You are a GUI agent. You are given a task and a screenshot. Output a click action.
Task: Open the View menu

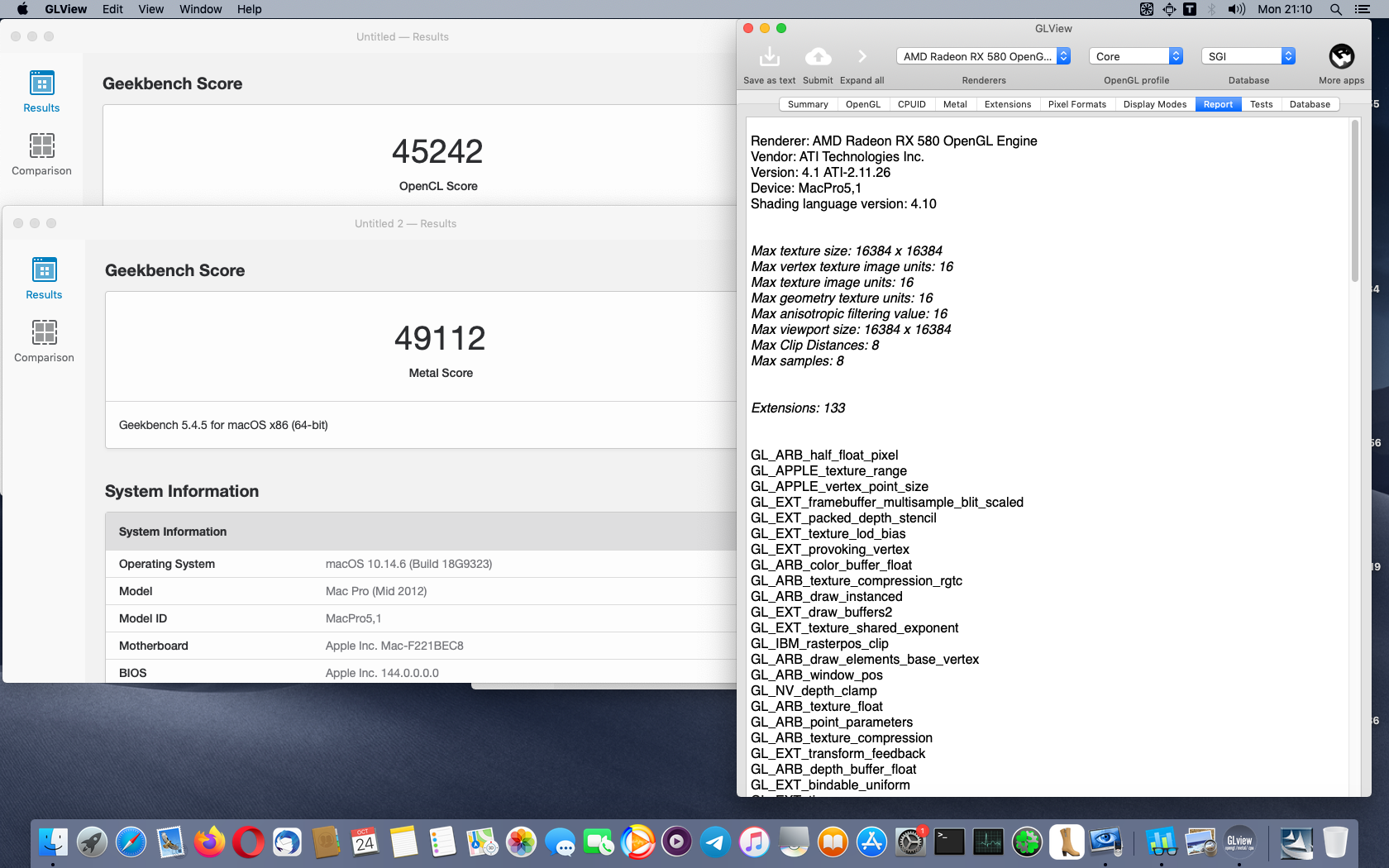click(151, 9)
